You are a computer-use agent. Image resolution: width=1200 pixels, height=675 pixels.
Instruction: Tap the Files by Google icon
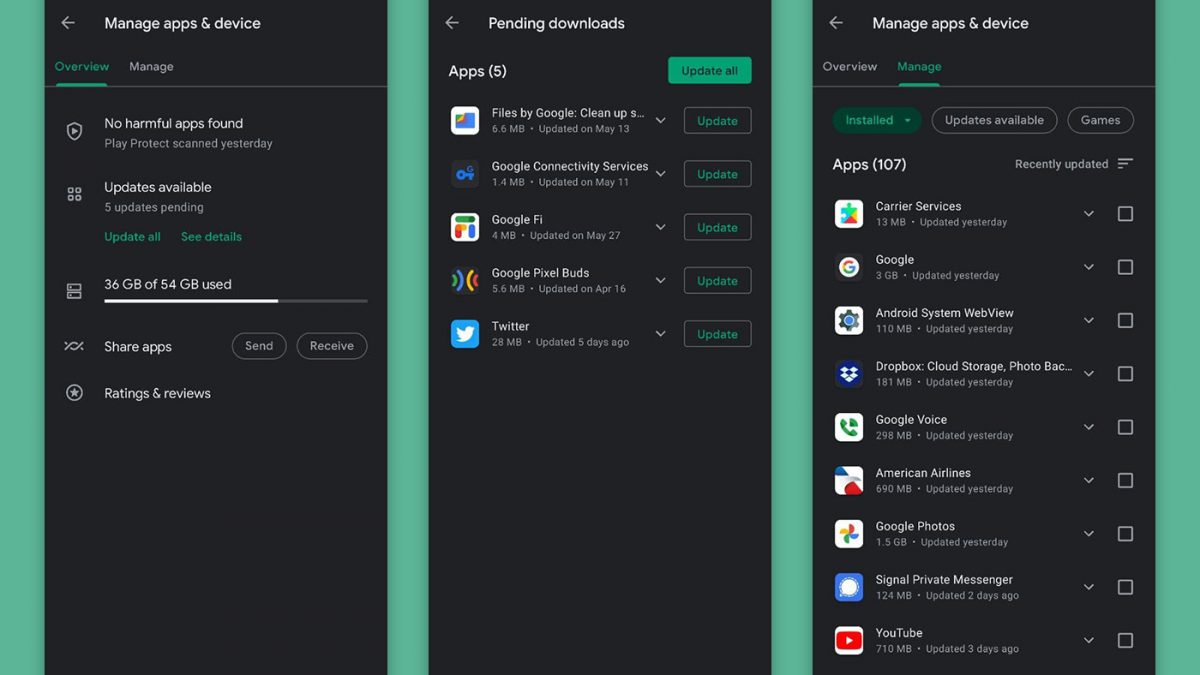(465, 121)
